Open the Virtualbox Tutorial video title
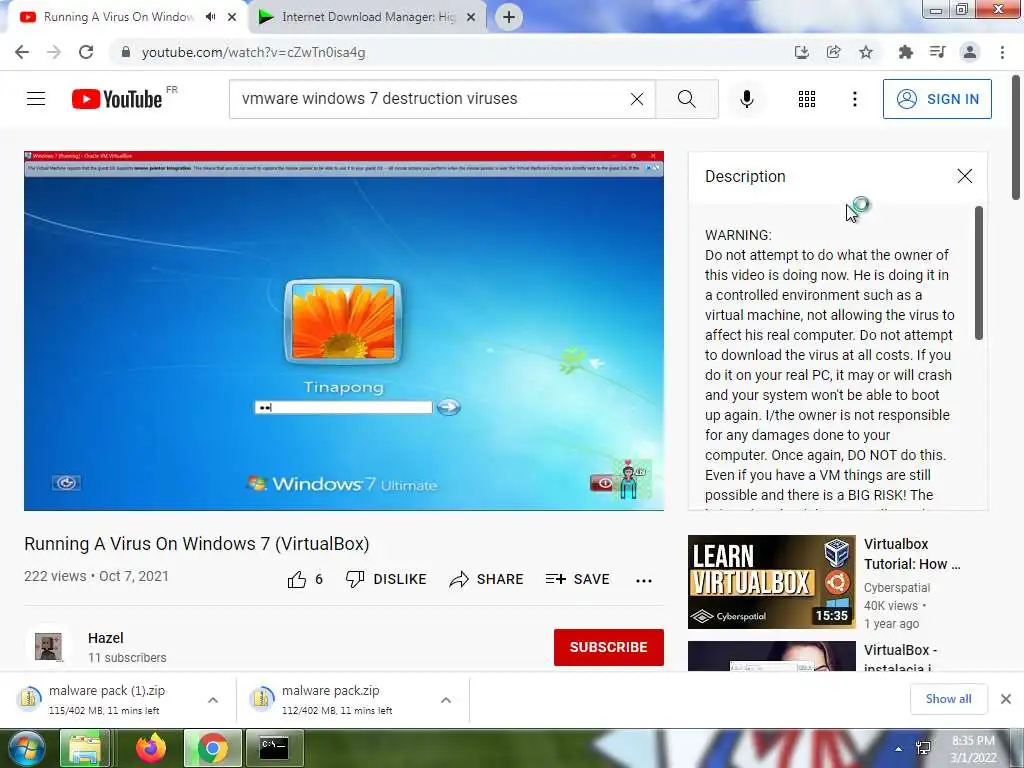1024x768 pixels. click(x=912, y=554)
